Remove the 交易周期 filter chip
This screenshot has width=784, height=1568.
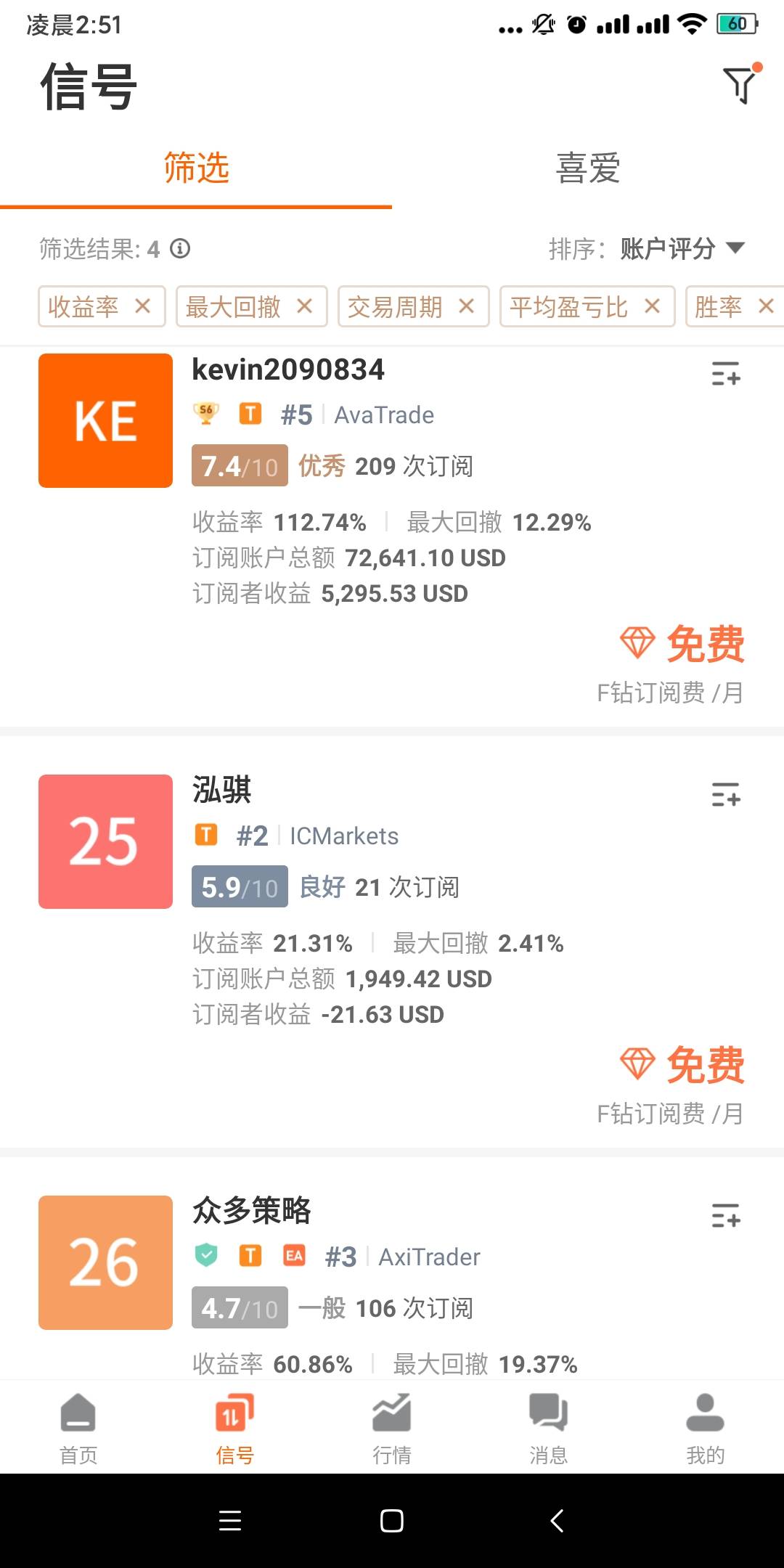click(467, 306)
